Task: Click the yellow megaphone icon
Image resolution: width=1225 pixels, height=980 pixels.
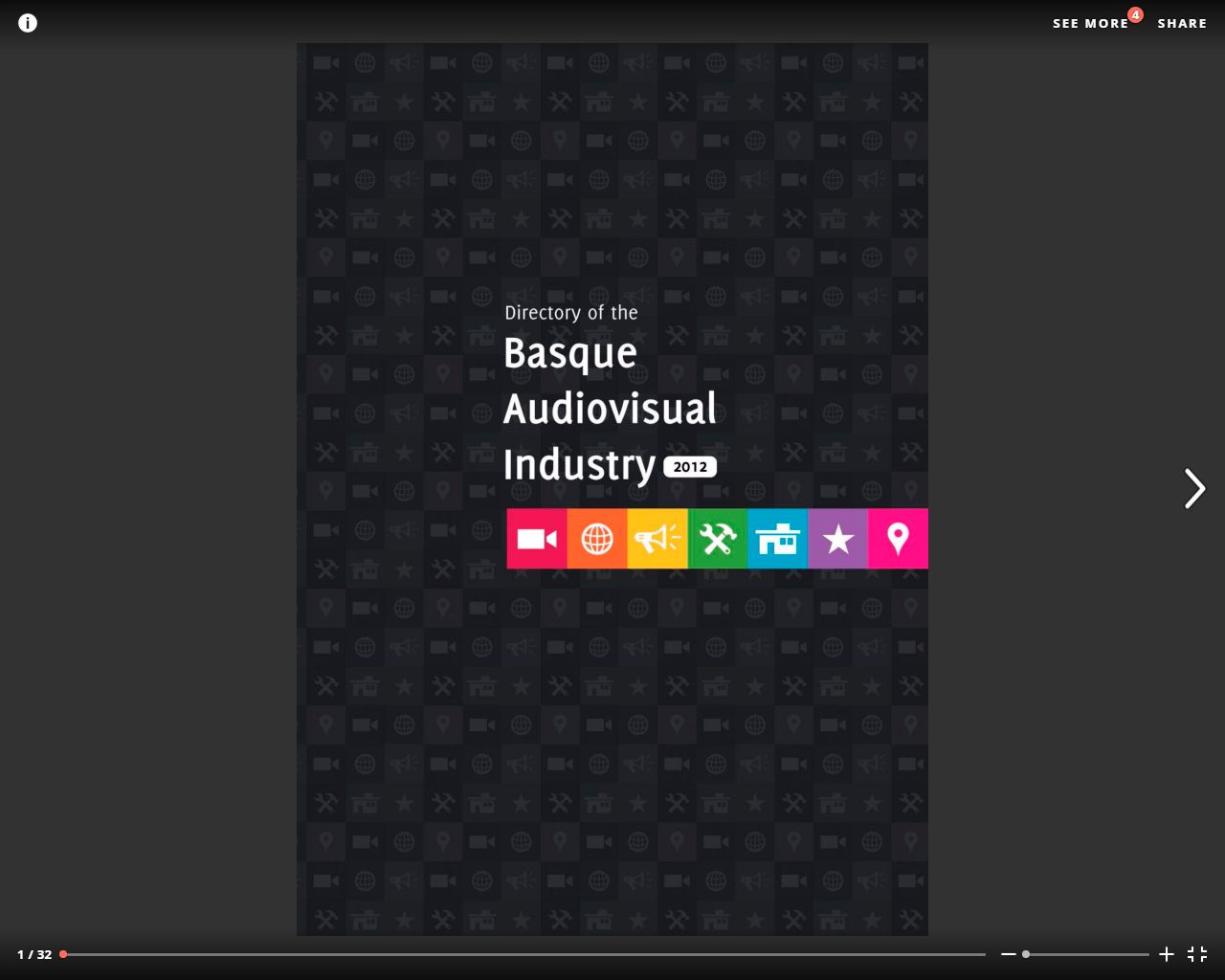Action: pyautogui.click(x=657, y=539)
